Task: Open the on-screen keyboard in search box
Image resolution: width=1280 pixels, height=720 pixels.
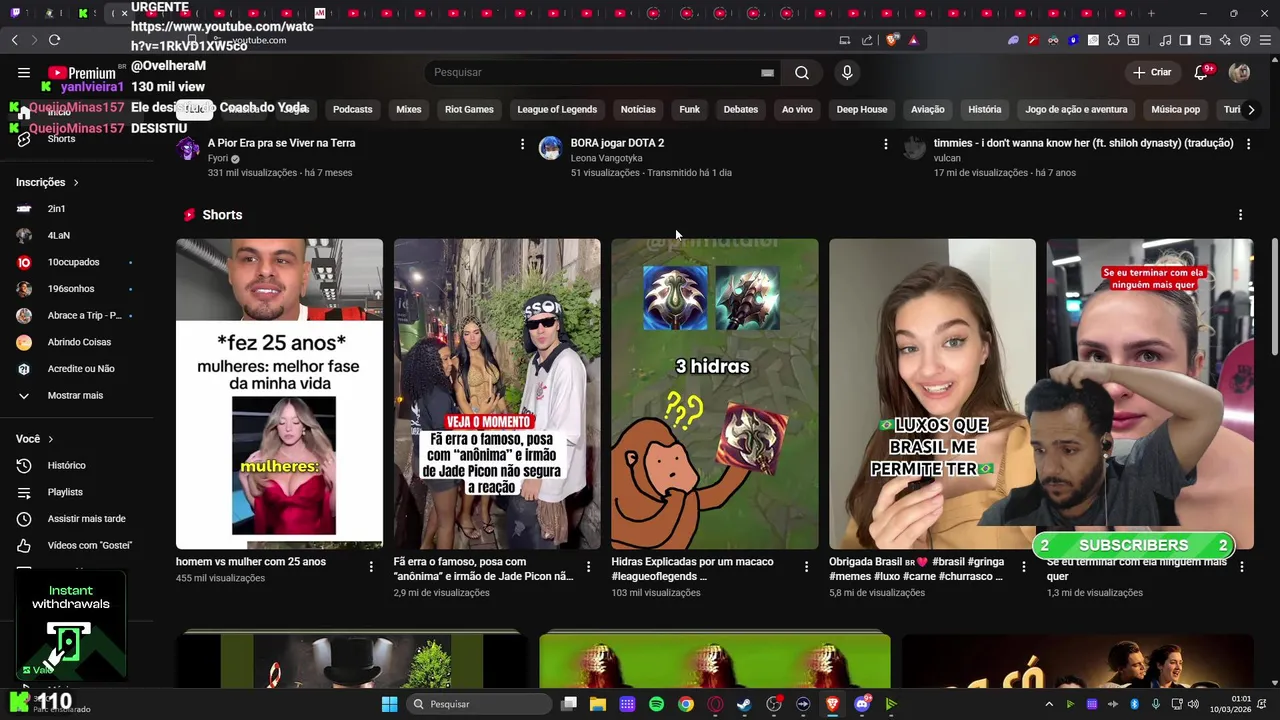Action: coord(767,72)
